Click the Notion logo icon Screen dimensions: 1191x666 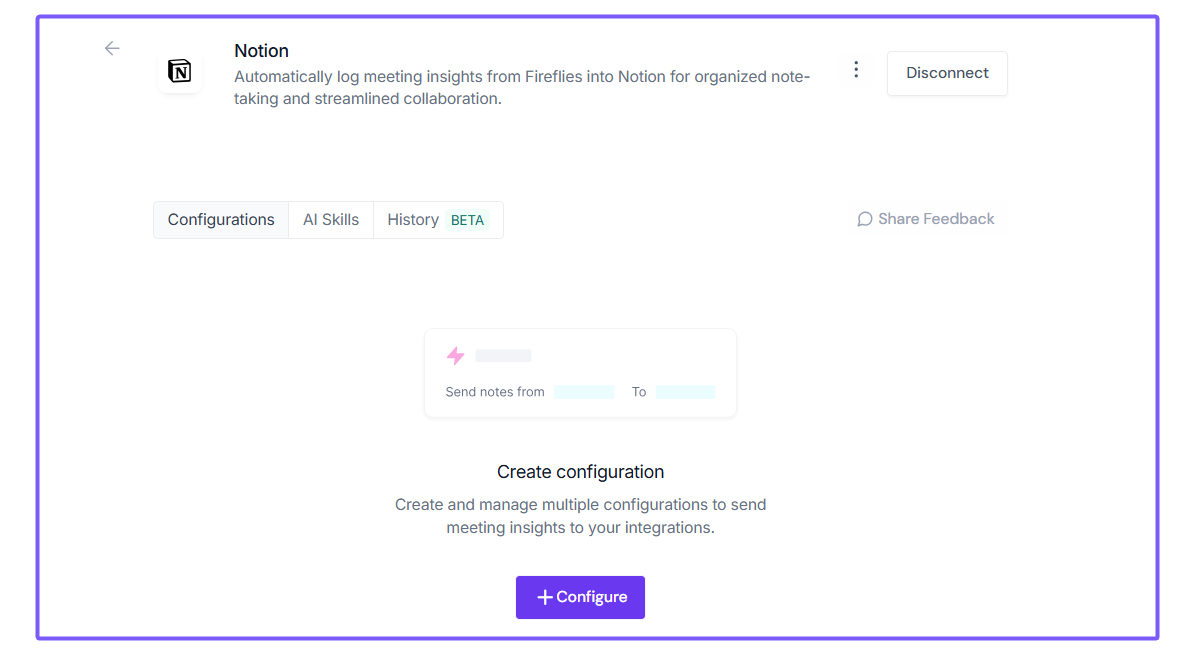[x=180, y=71]
